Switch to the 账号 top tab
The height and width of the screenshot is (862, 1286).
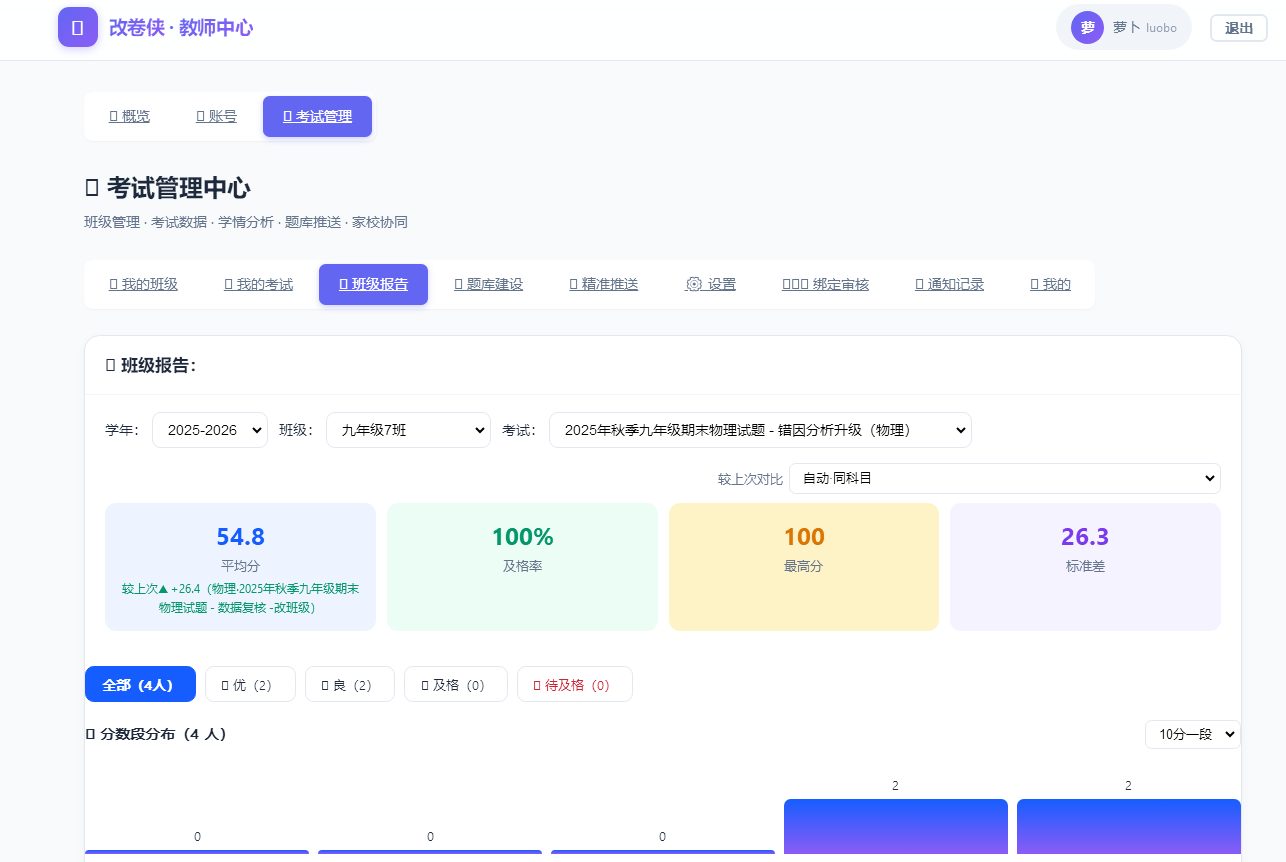[x=217, y=116]
